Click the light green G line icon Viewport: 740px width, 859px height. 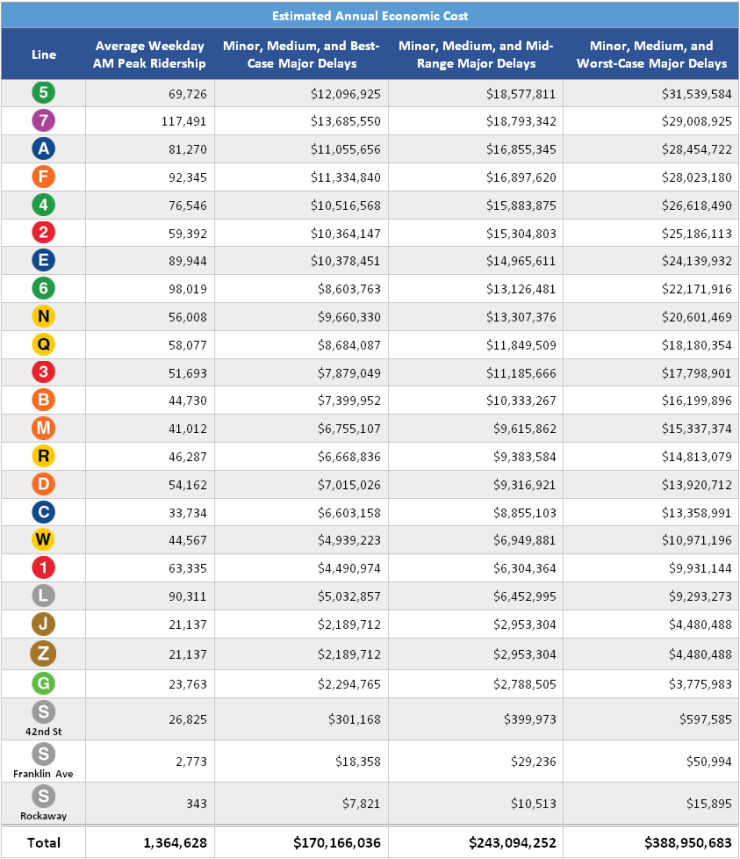click(44, 684)
